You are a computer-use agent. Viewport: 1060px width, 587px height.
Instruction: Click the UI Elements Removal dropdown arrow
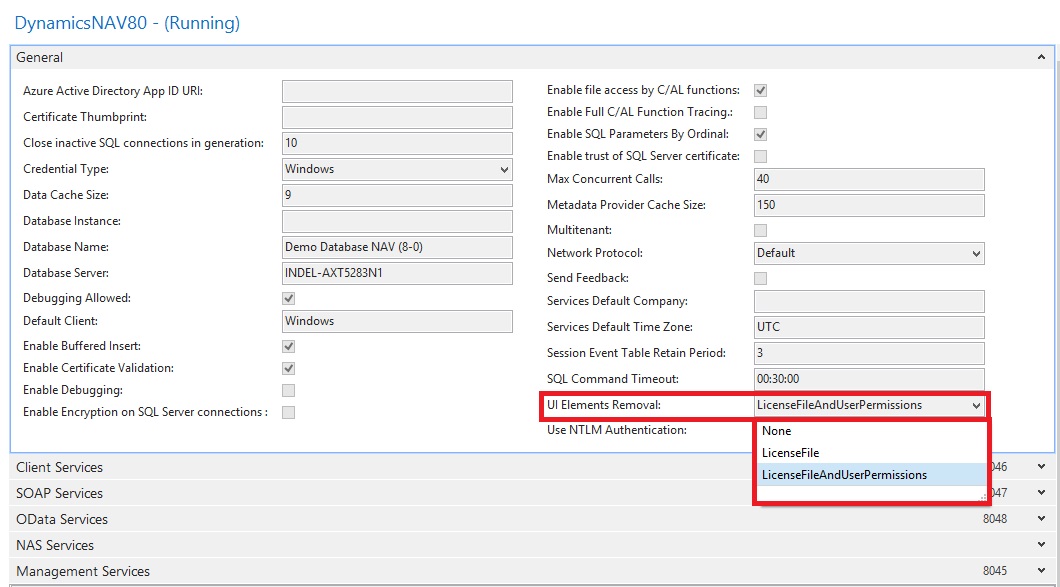coord(975,405)
